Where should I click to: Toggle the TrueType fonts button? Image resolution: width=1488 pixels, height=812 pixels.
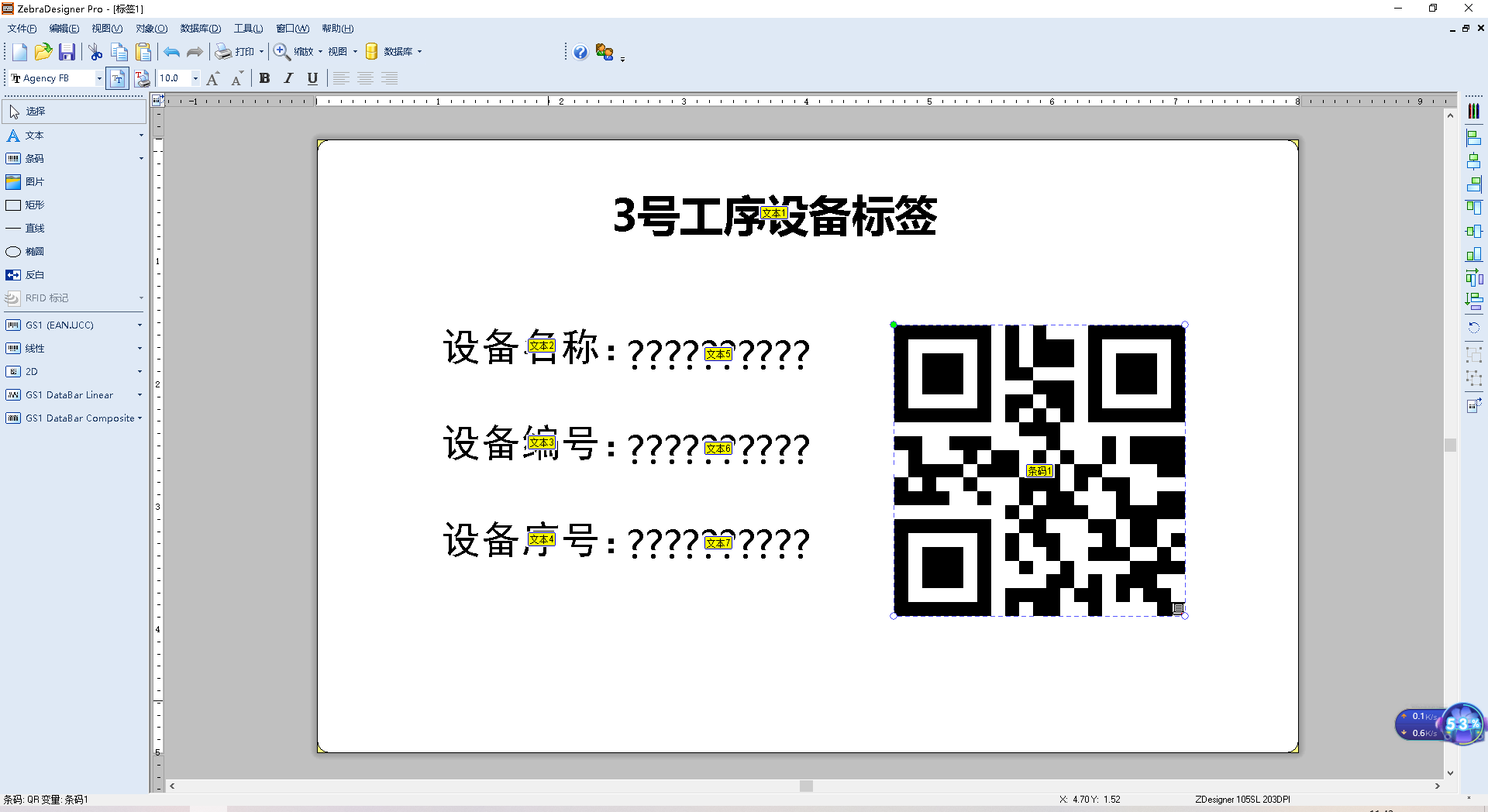pyautogui.click(x=118, y=78)
